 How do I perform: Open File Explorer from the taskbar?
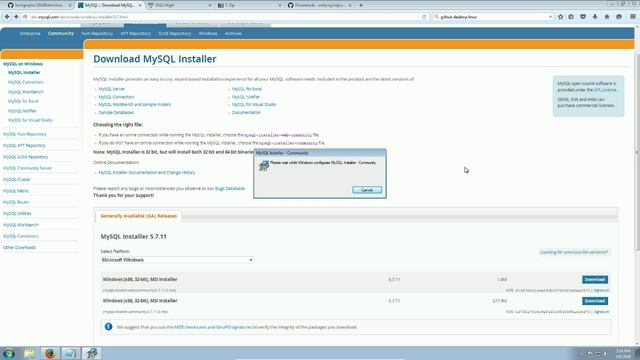pos(29,353)
